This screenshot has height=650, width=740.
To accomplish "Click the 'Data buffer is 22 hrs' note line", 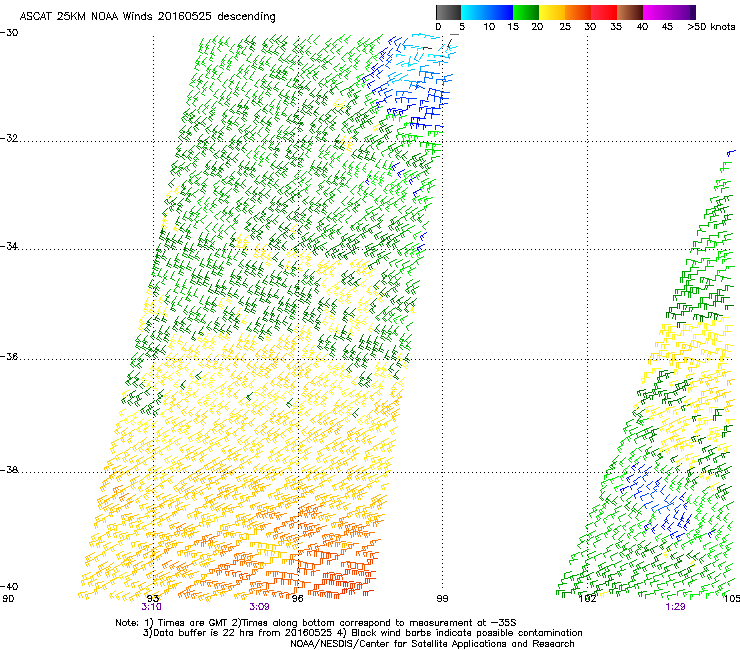I will [362, 633].
